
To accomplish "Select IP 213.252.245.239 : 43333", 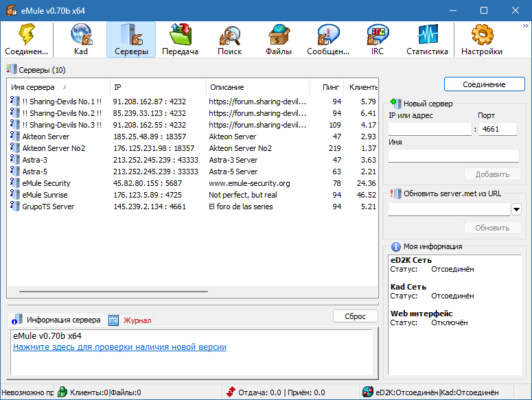I will tap(155, 160).
